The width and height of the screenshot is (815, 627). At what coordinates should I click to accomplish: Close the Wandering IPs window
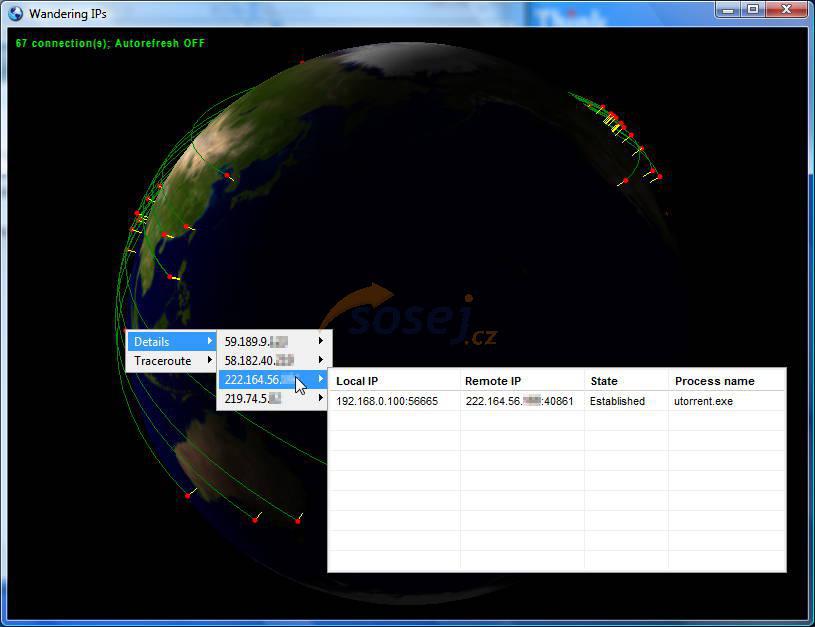tap(787, 10)
